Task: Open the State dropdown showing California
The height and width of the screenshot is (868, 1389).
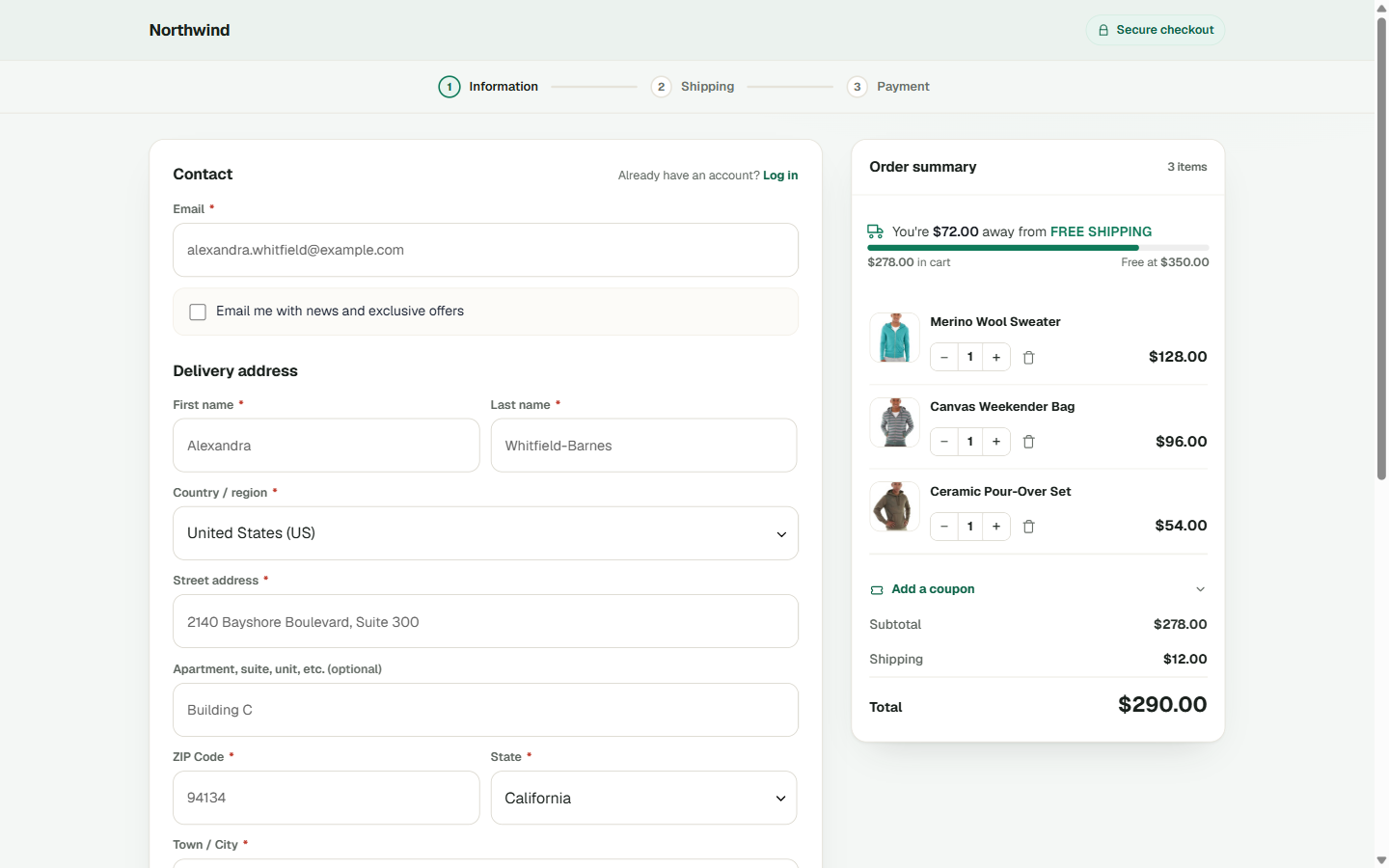Action: (x=643, y=798)
